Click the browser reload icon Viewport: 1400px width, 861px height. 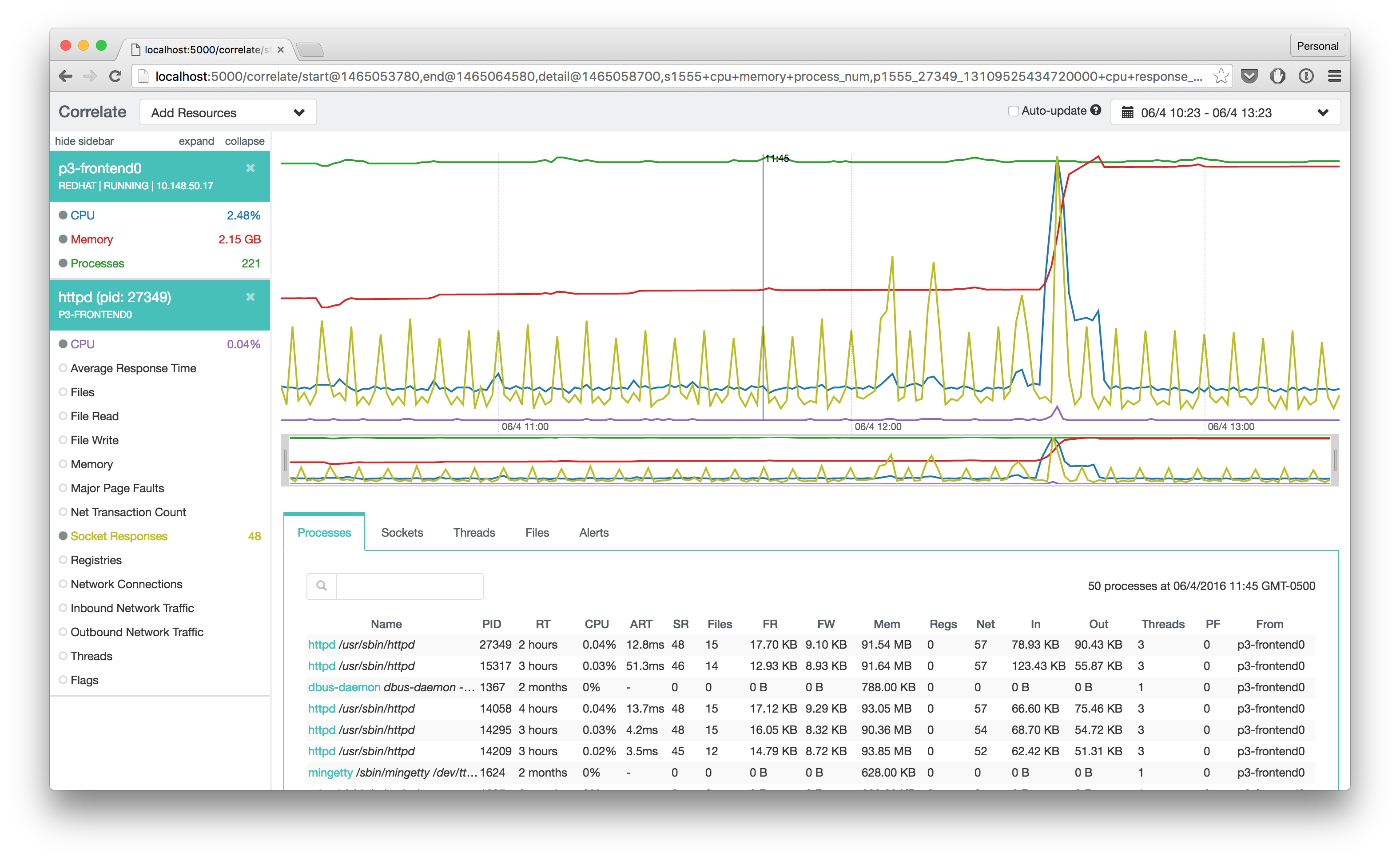115,76
